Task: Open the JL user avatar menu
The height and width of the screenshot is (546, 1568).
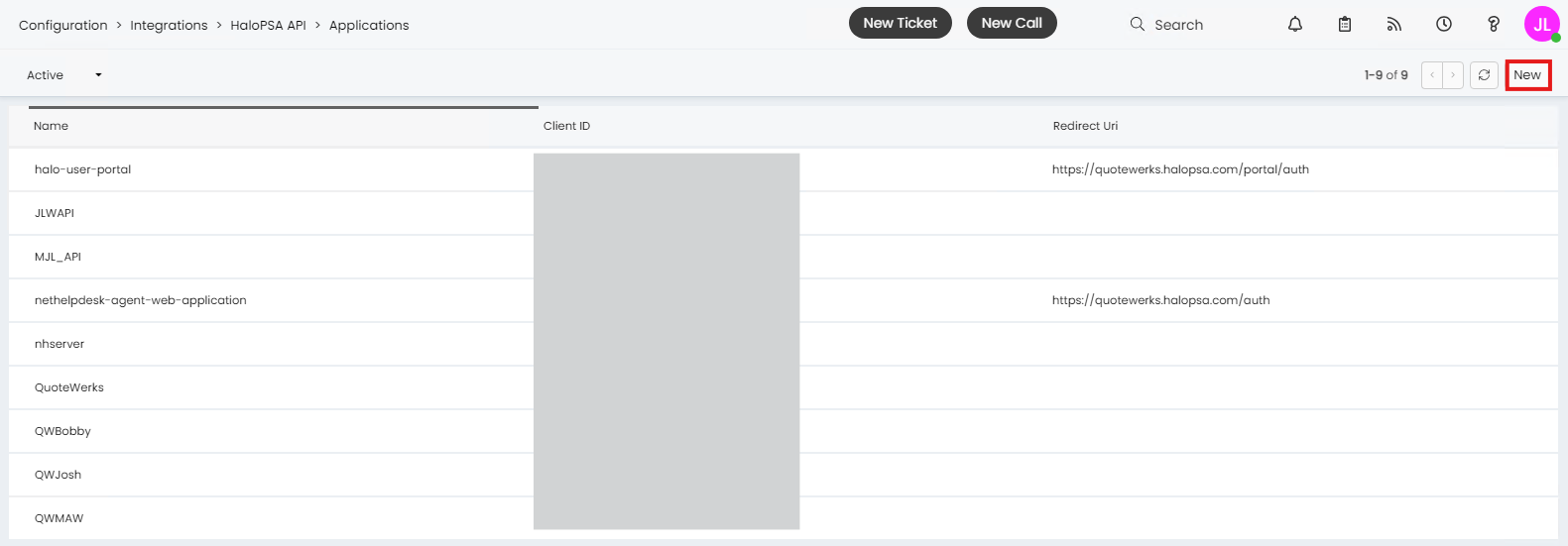Action: [x=1541, y=24]
